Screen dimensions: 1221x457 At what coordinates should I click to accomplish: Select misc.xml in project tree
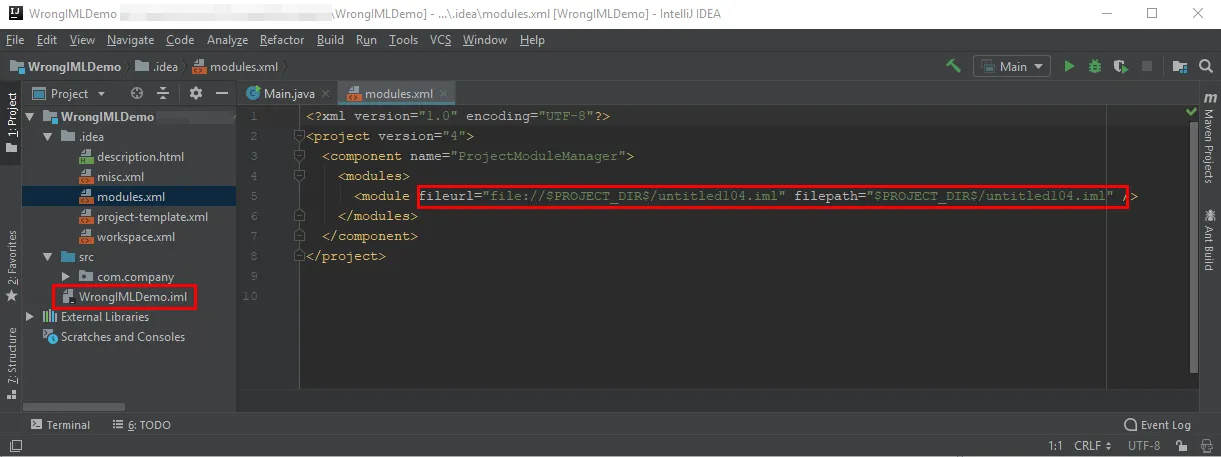pos(111,176)
